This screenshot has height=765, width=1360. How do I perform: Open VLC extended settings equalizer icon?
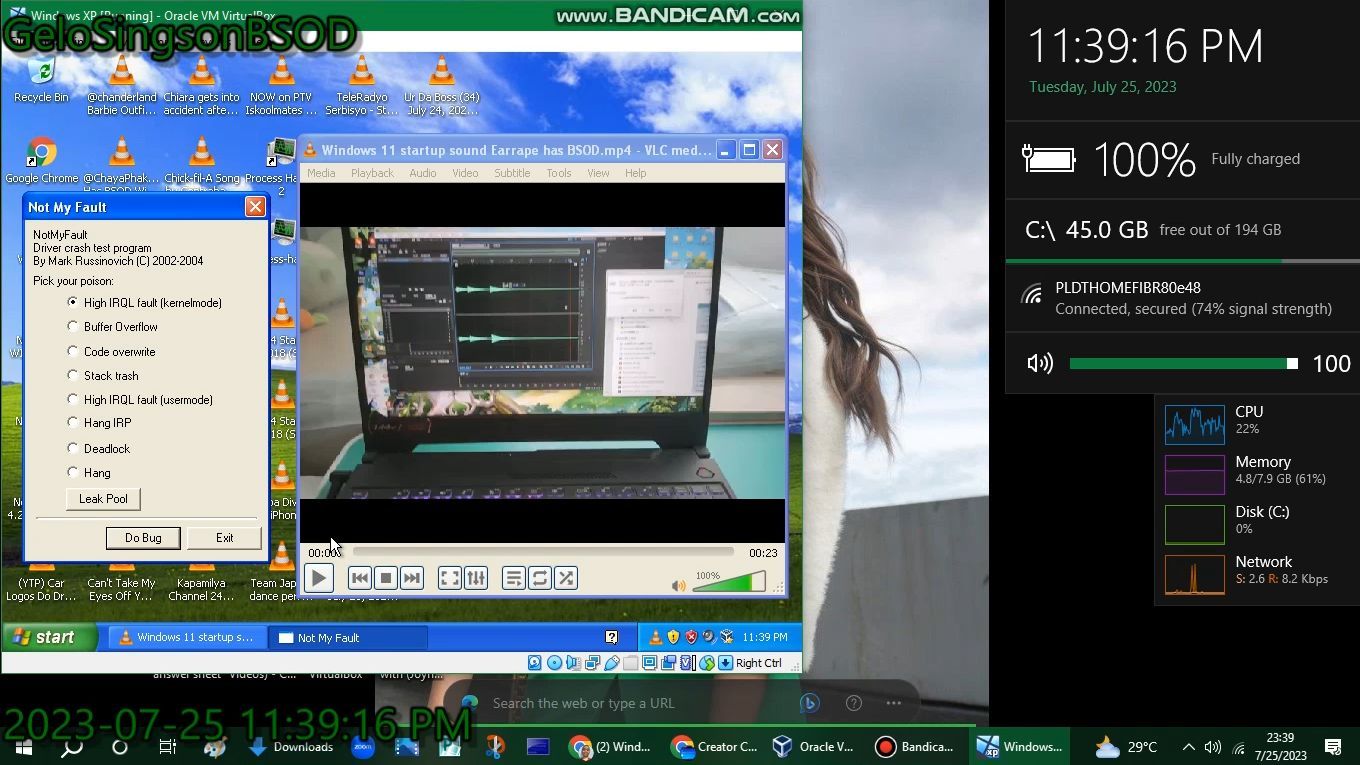click(476, 578)
